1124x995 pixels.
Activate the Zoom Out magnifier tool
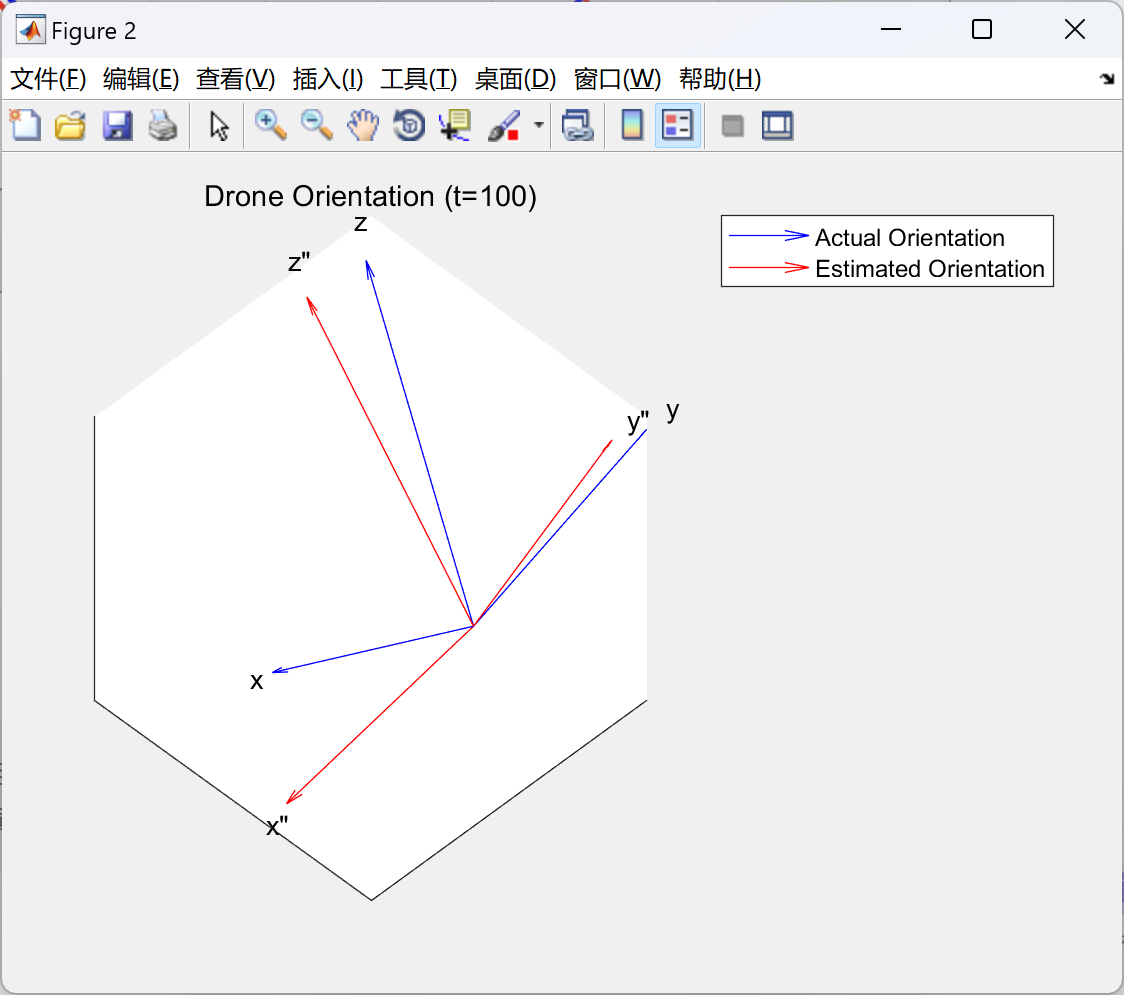(317, 125)
